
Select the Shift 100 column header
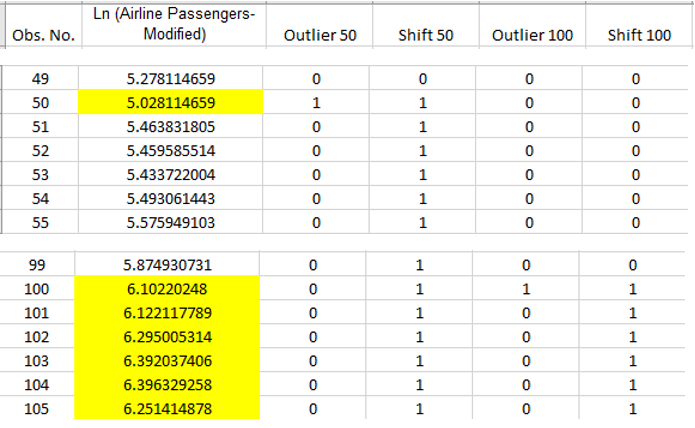click(639, 24)
